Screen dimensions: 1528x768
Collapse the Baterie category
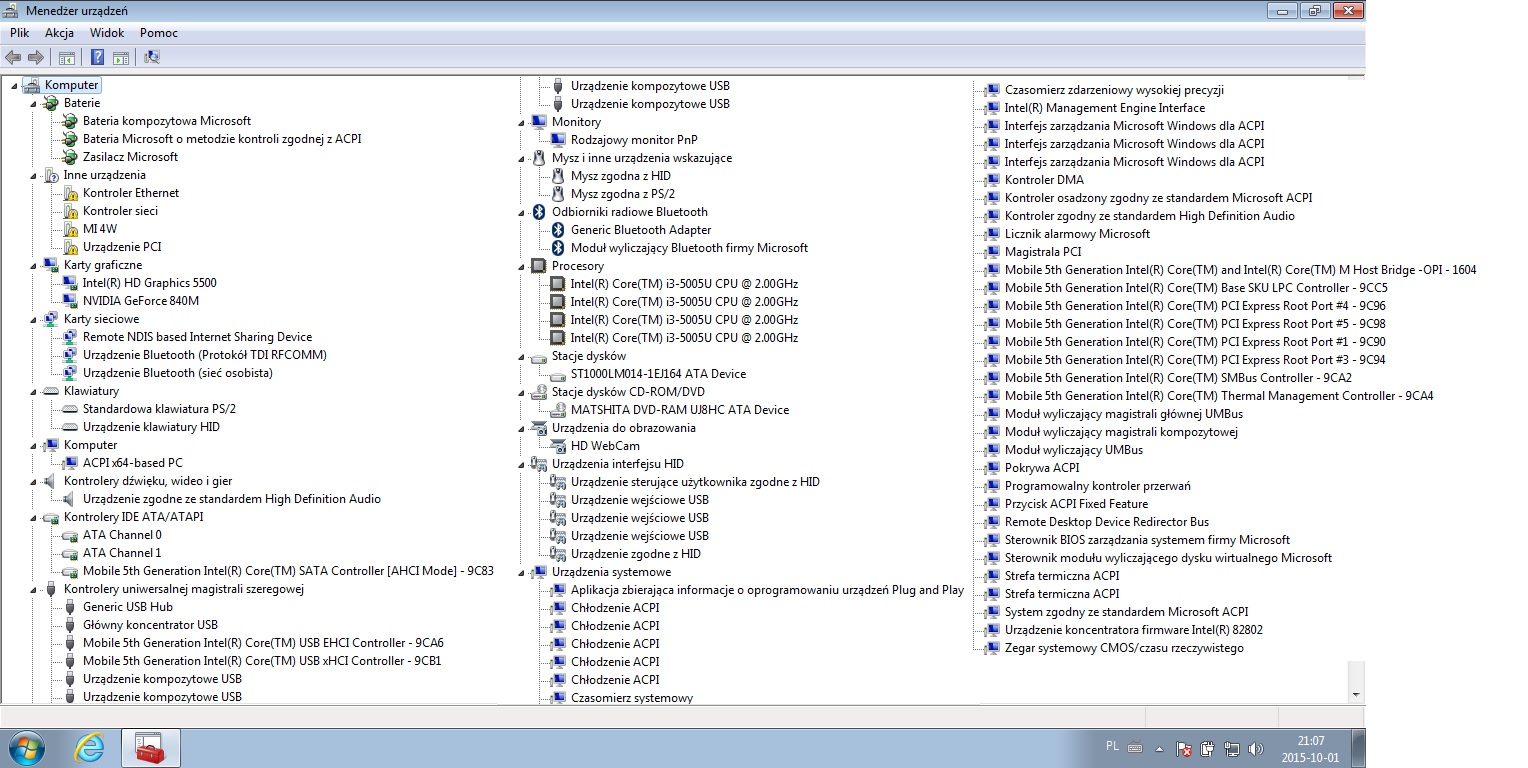tap(33, 103)
